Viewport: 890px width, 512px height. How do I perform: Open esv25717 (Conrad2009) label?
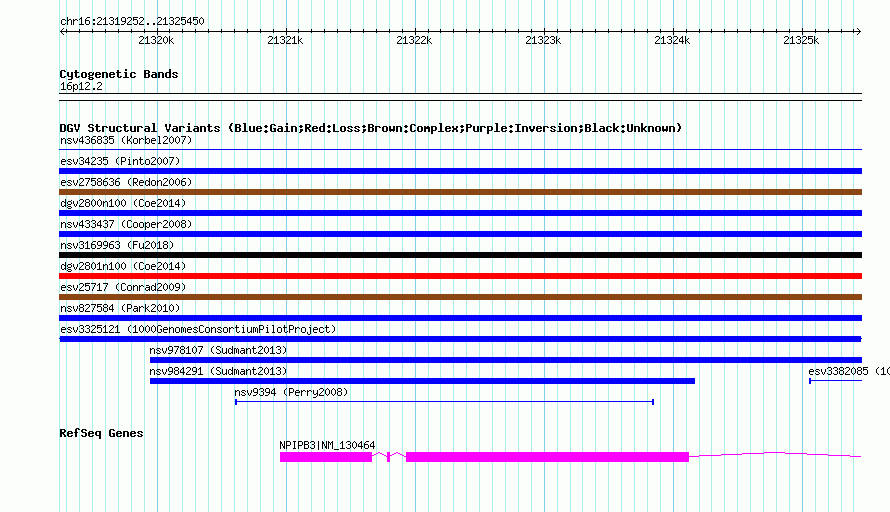123,287
